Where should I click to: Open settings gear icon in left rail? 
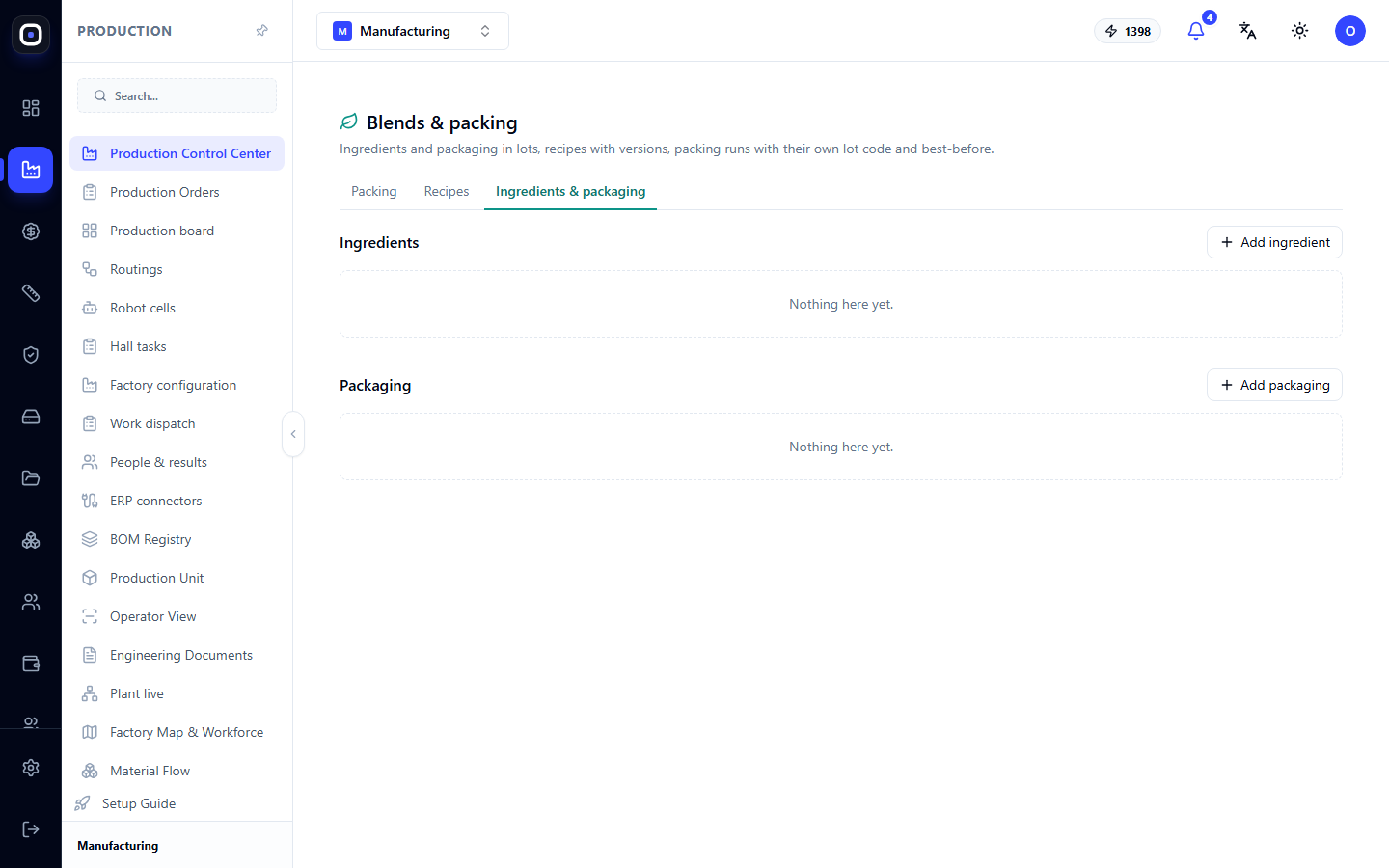31,768
